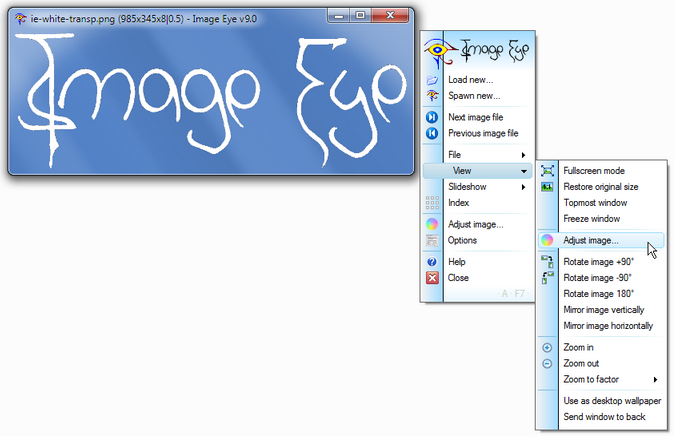Click the Image Eye logo in menu header
This screenshot has height=438, width=675.
click(477, 52)
